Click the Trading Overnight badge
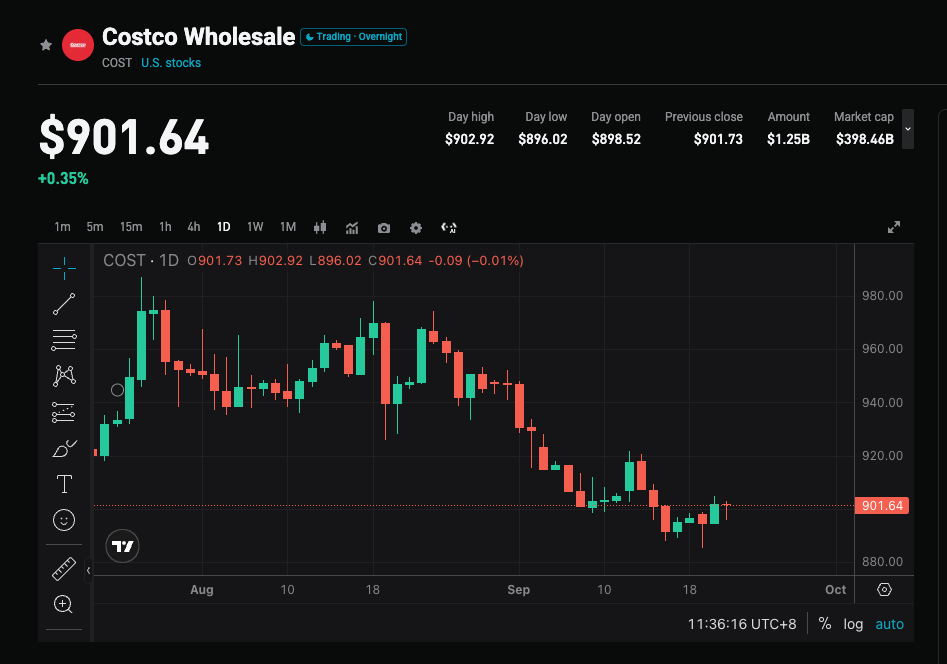The width and height of the screenshot is (947, 664). point(353,37)
